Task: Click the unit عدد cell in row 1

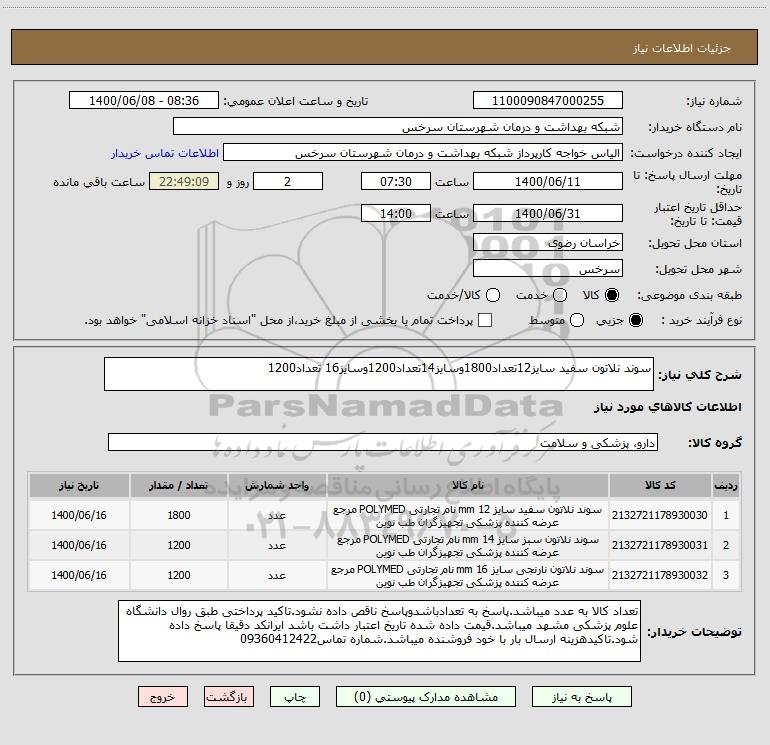Action: (277, 515)
